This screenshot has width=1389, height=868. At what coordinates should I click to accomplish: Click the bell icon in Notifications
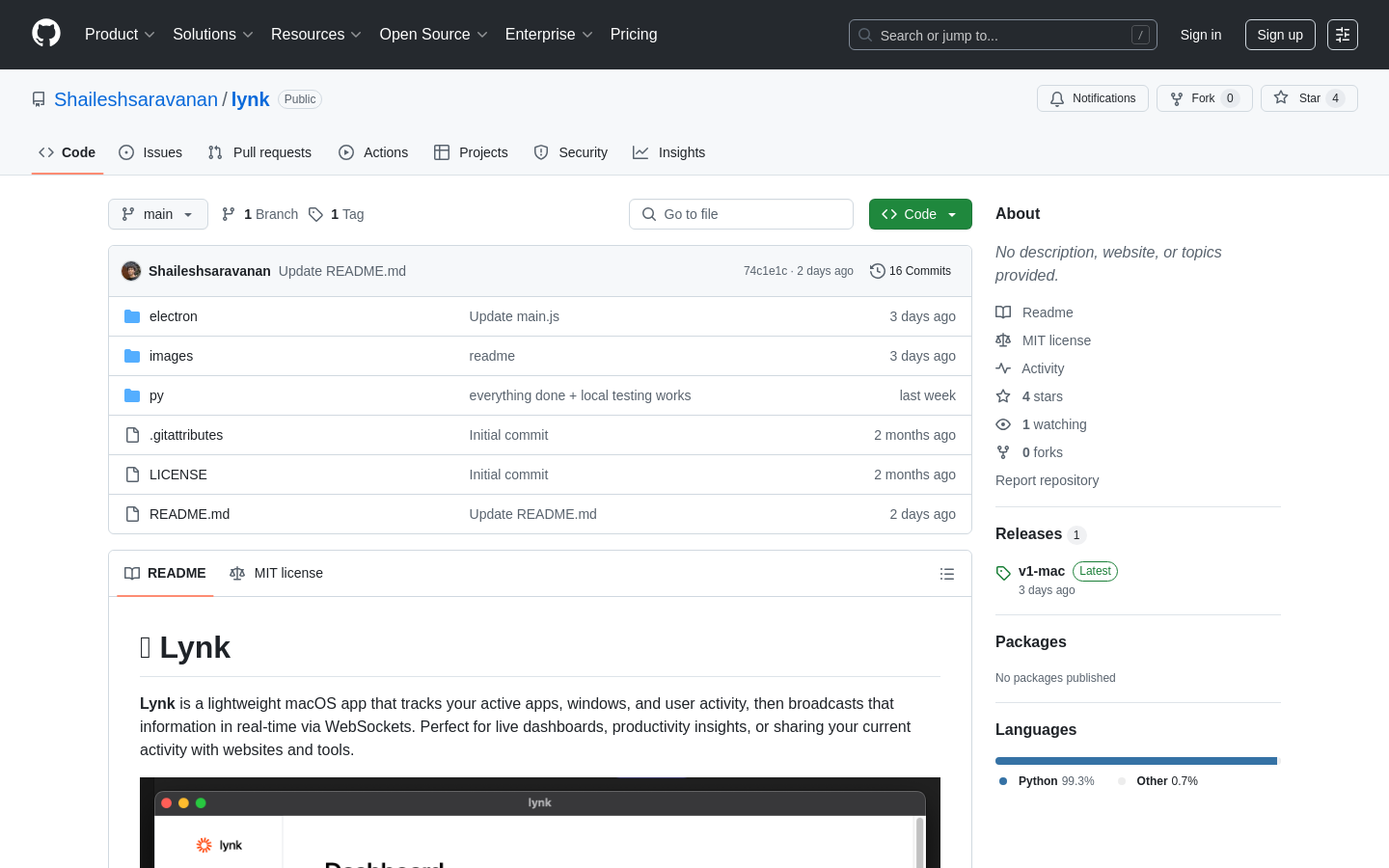click(x=1057, y=98)
